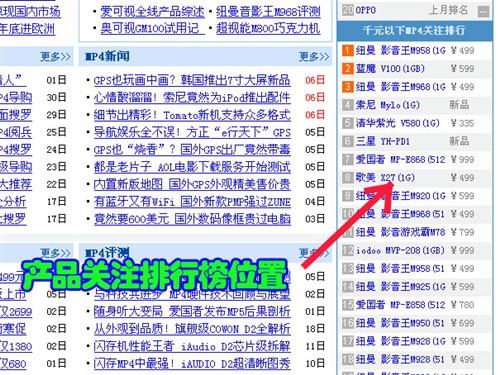Open 更多>> link in MP4评测 header

tap(314, 253)
